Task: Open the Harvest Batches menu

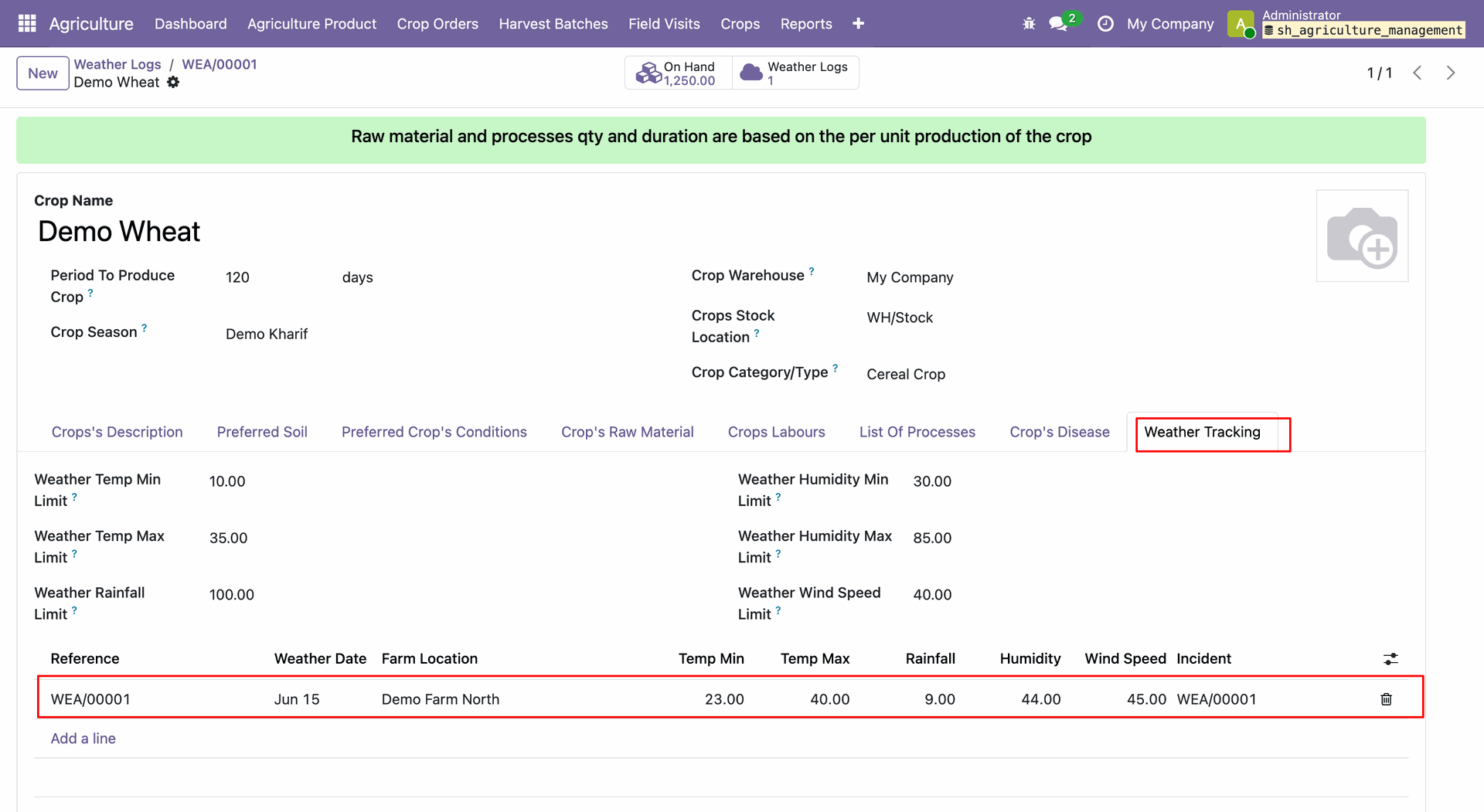Action: point(553,24)
